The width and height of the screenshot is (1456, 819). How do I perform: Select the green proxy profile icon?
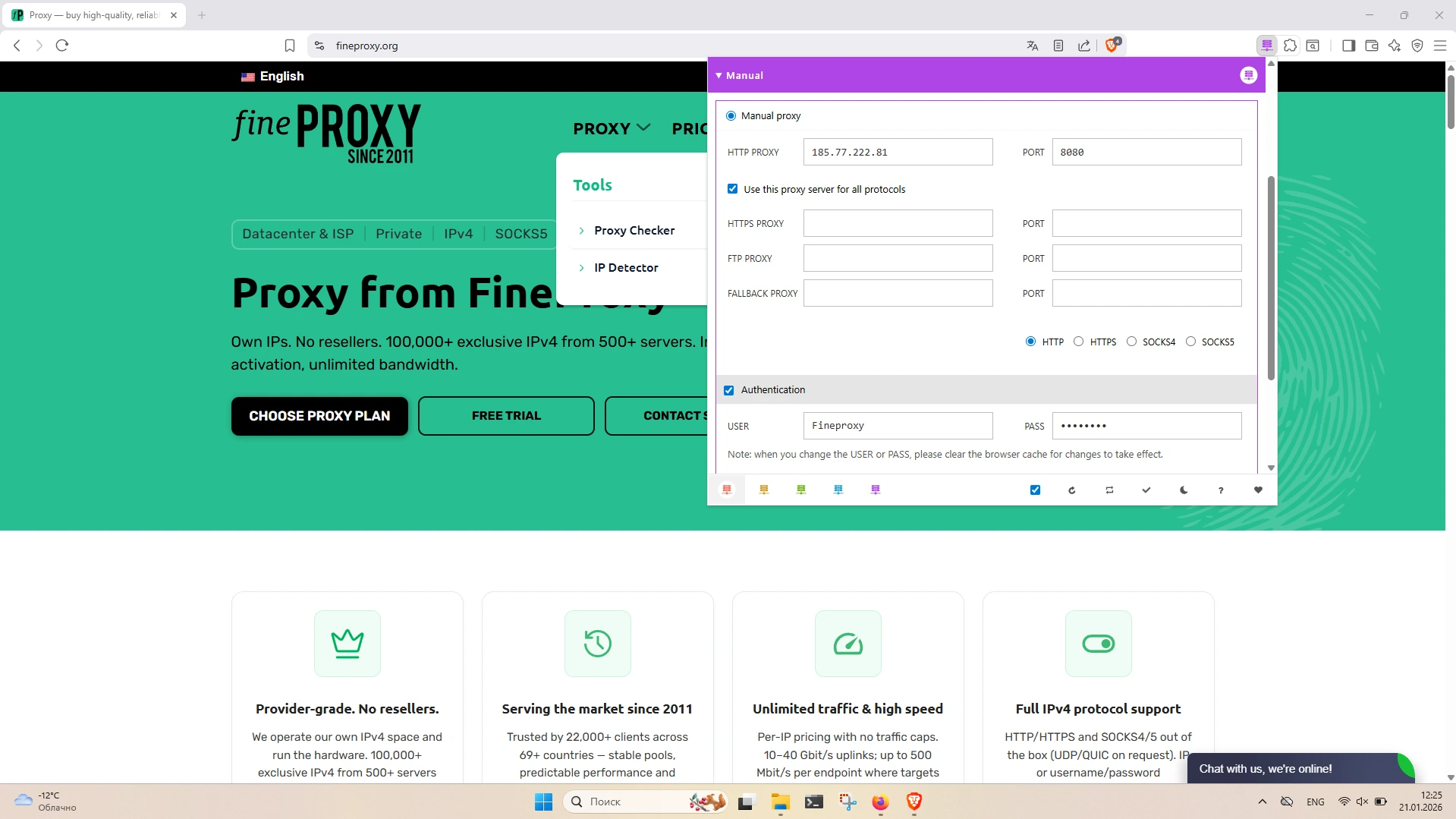801,490
